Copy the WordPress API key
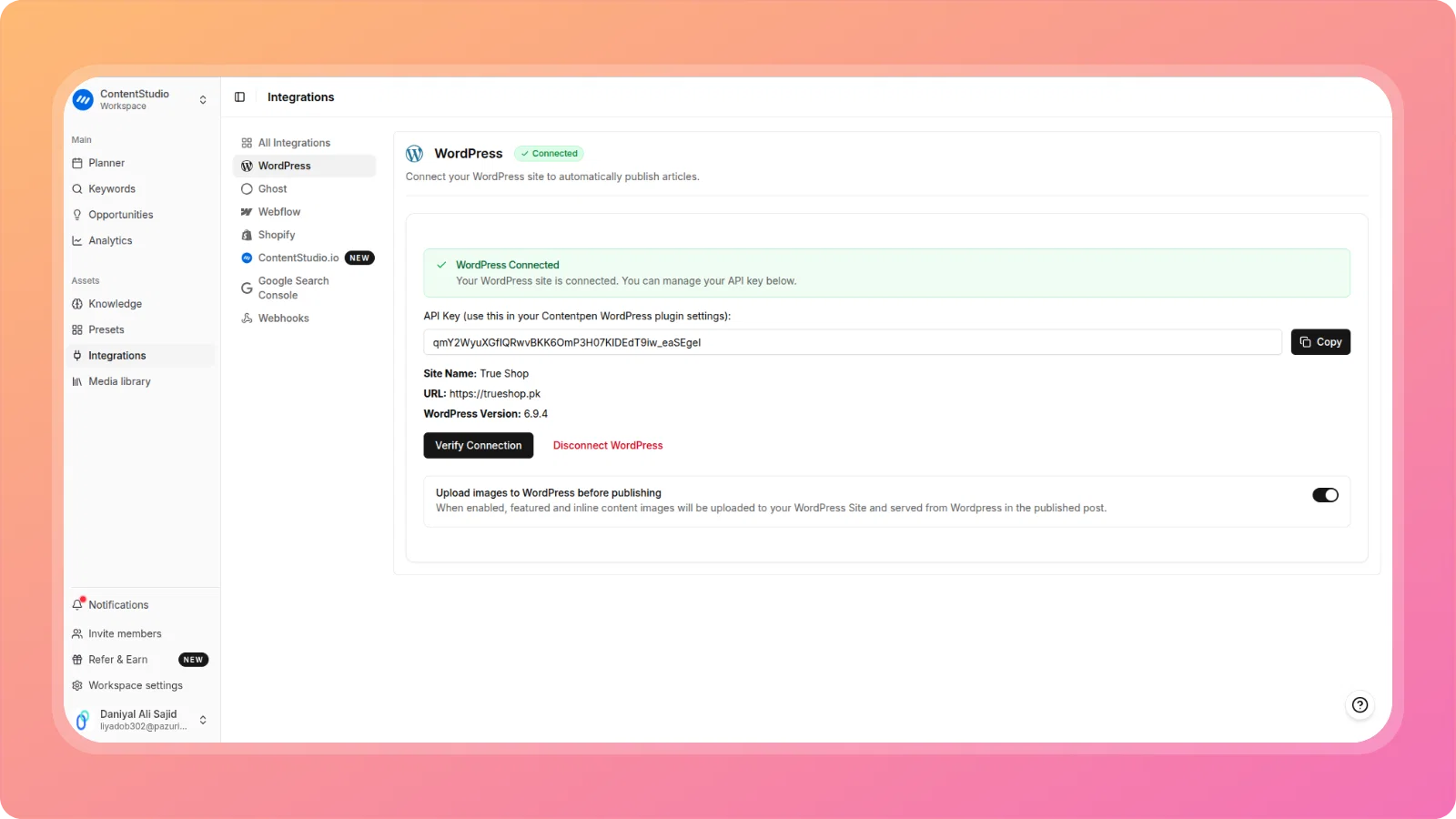 tap(1320, 342)
